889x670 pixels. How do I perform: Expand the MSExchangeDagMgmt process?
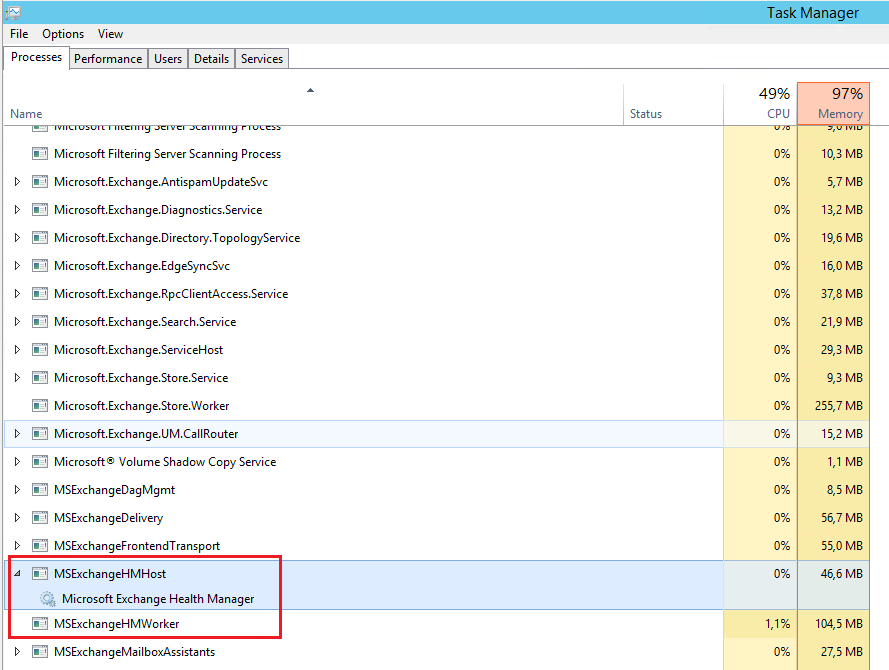pyautogui.click(x=17, y=490)
